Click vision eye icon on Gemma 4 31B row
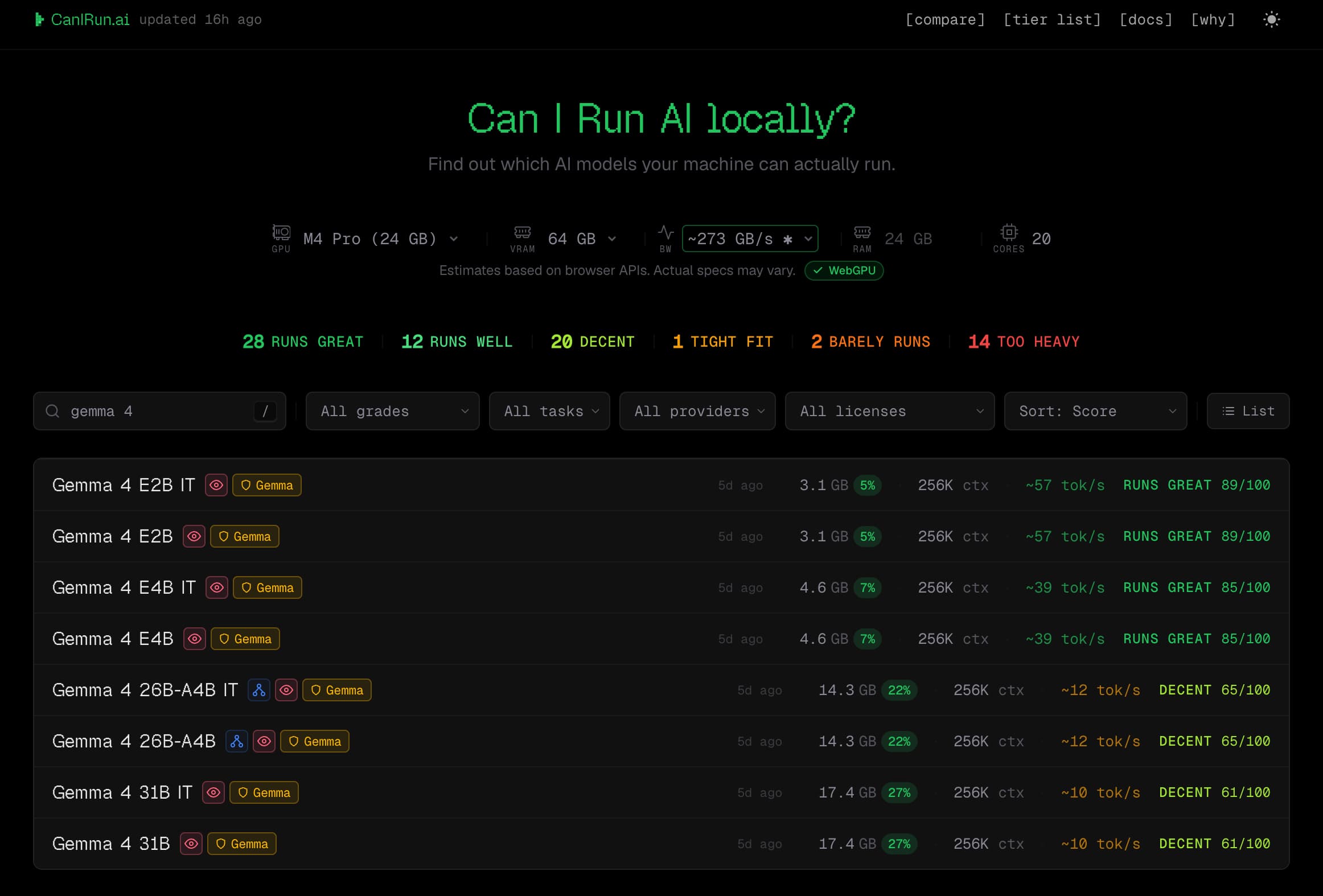The image size is (1323, 896). click(x=191, y=844)
